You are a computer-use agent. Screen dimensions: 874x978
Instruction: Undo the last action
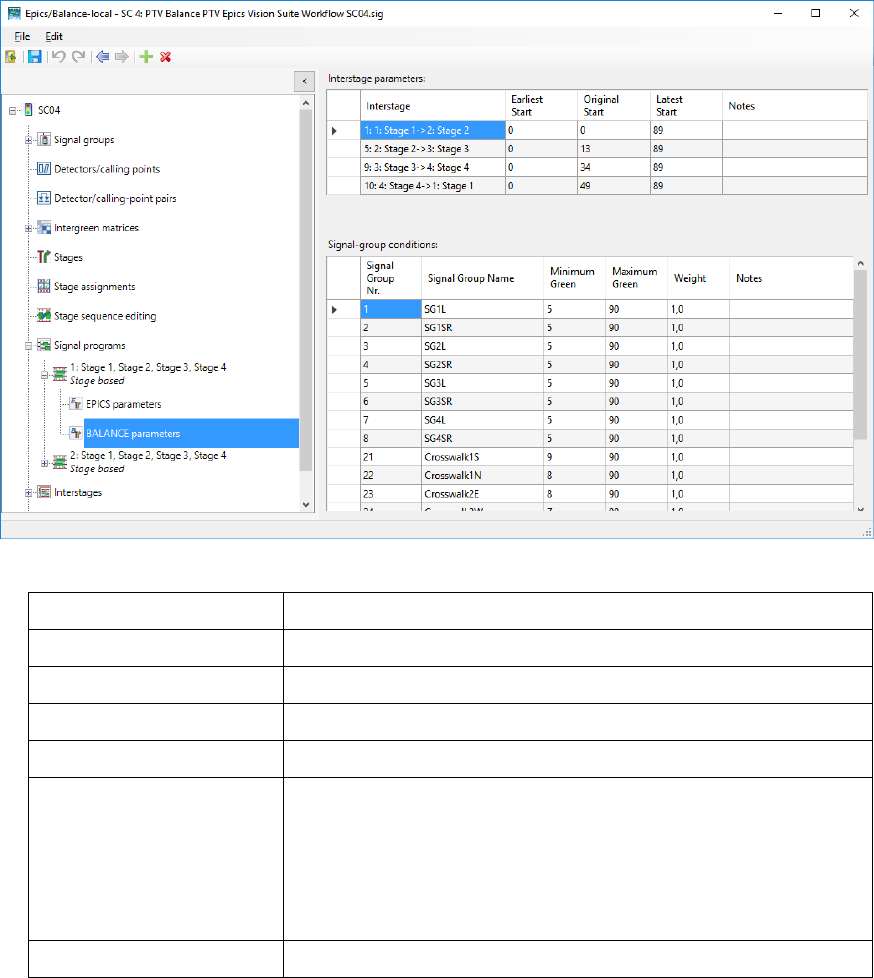coord(59,57)
